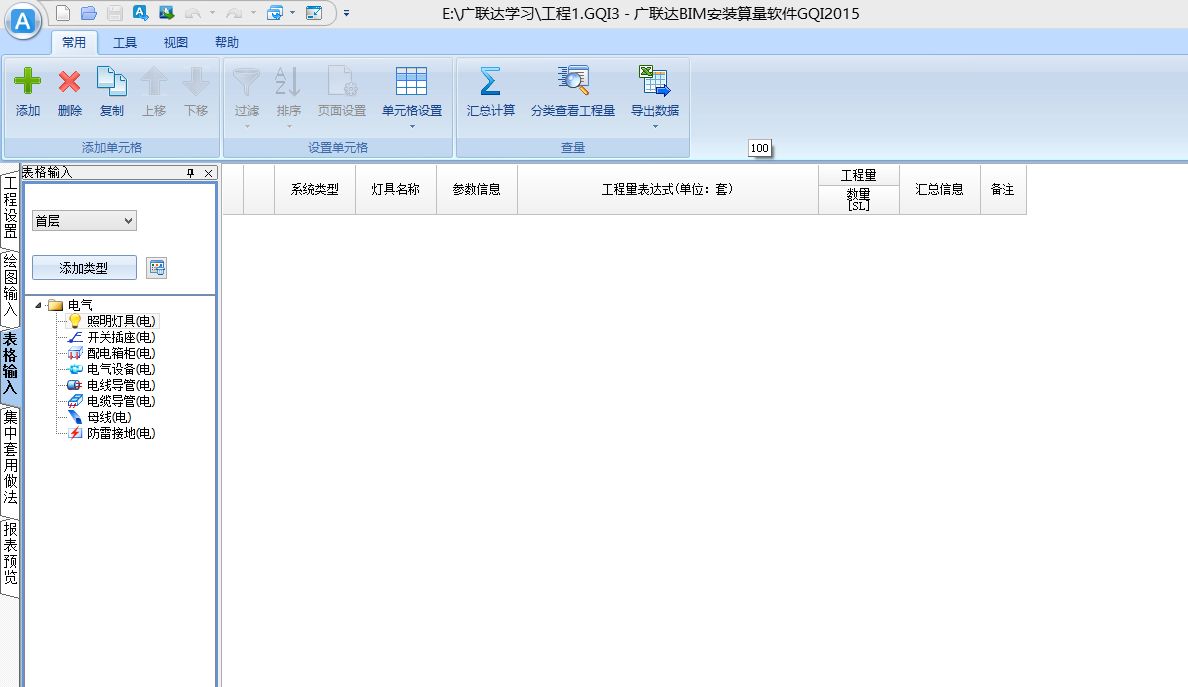Click the 参数信息 column header
The image size is (1188, 687).
click(477, 189)
